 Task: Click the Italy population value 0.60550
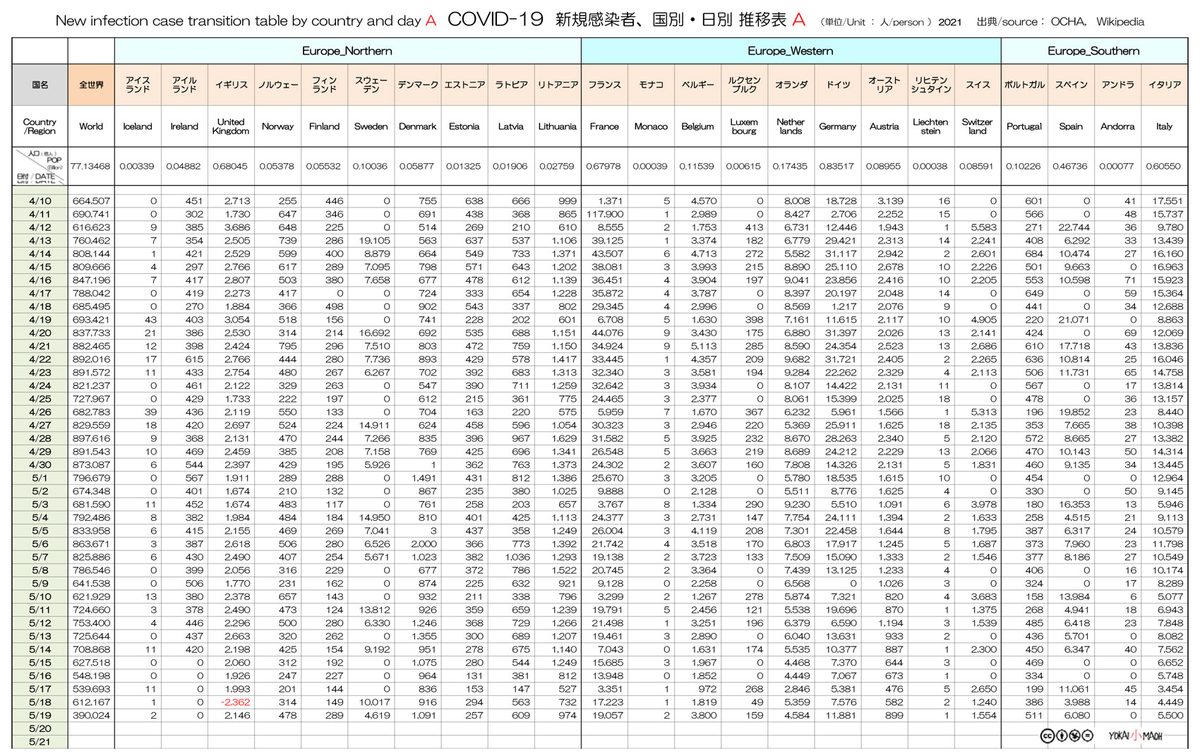coord(1164,166)
